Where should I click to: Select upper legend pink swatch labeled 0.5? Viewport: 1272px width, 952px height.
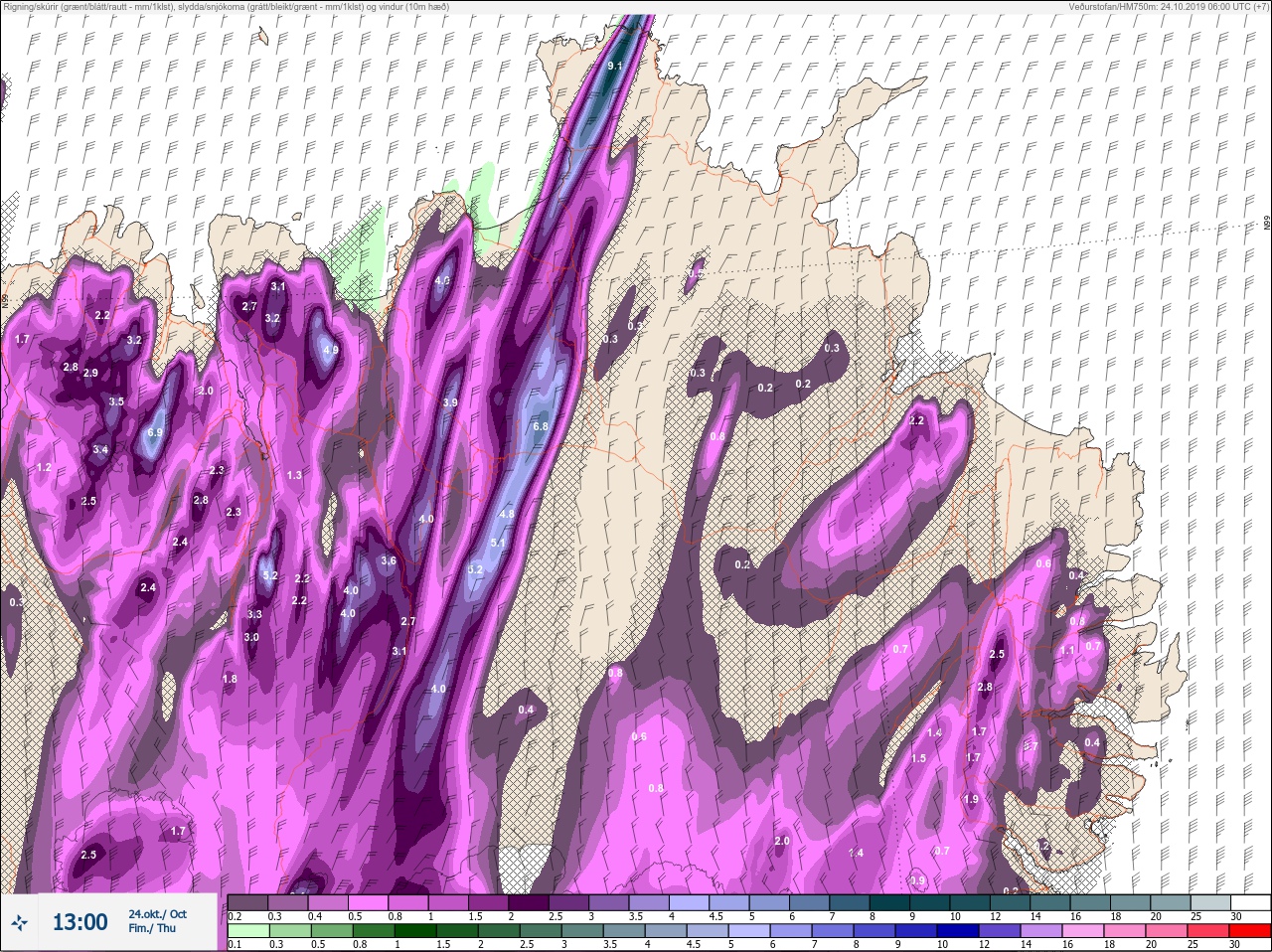coord(369,902)
